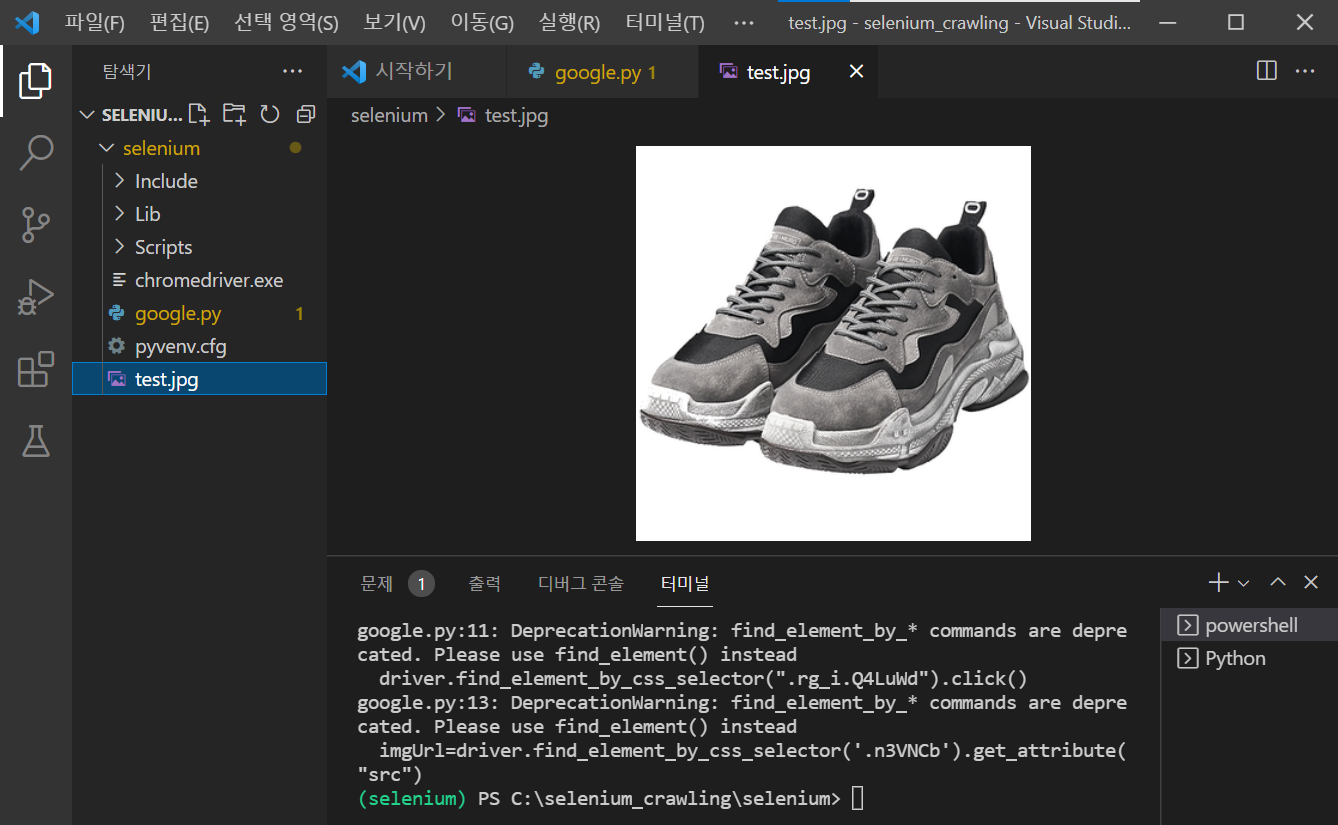Select the 터미널 panel tab
Viewport: 1338px width, 825px height.
685,583
